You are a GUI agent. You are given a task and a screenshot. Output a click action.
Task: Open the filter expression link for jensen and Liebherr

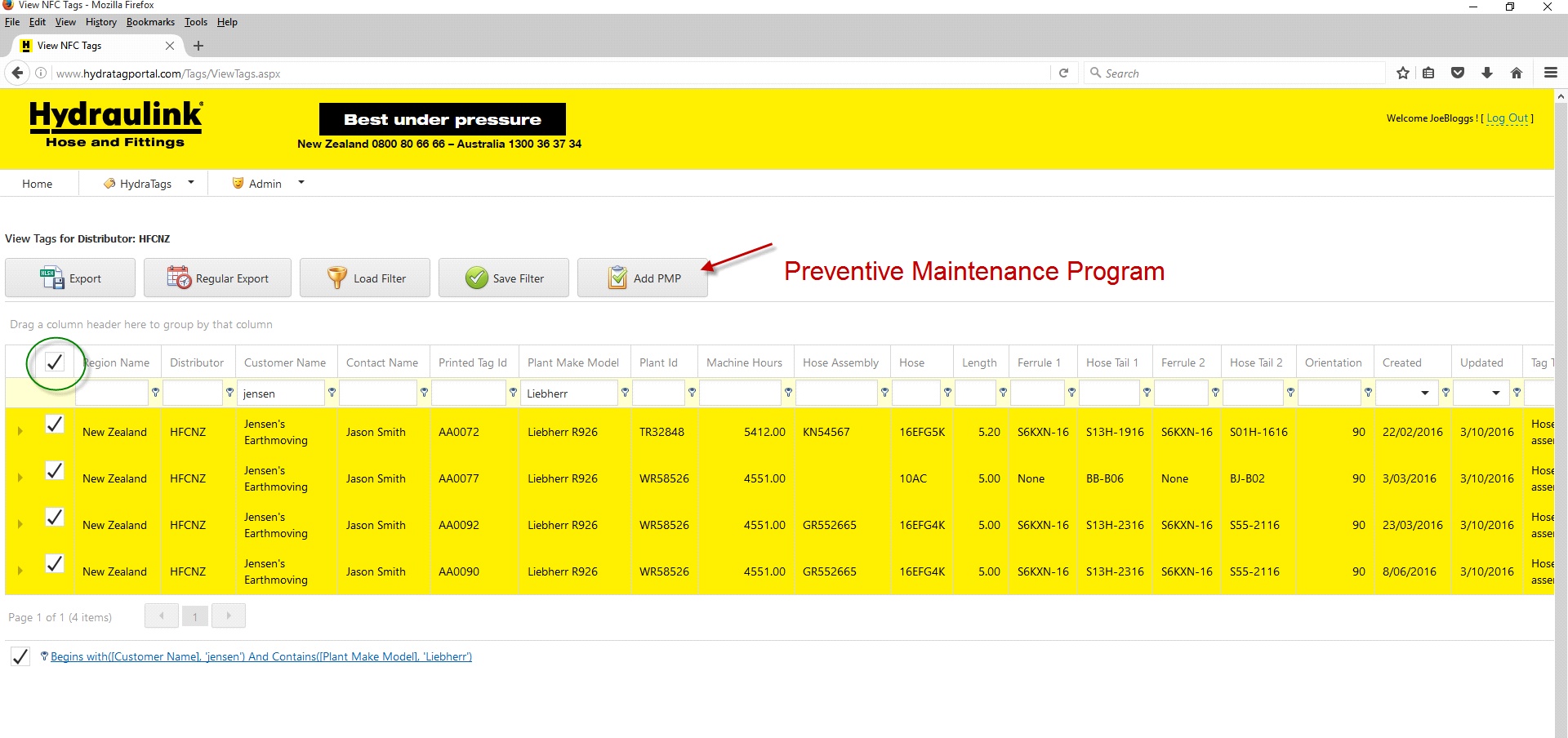tap(261, 656)
